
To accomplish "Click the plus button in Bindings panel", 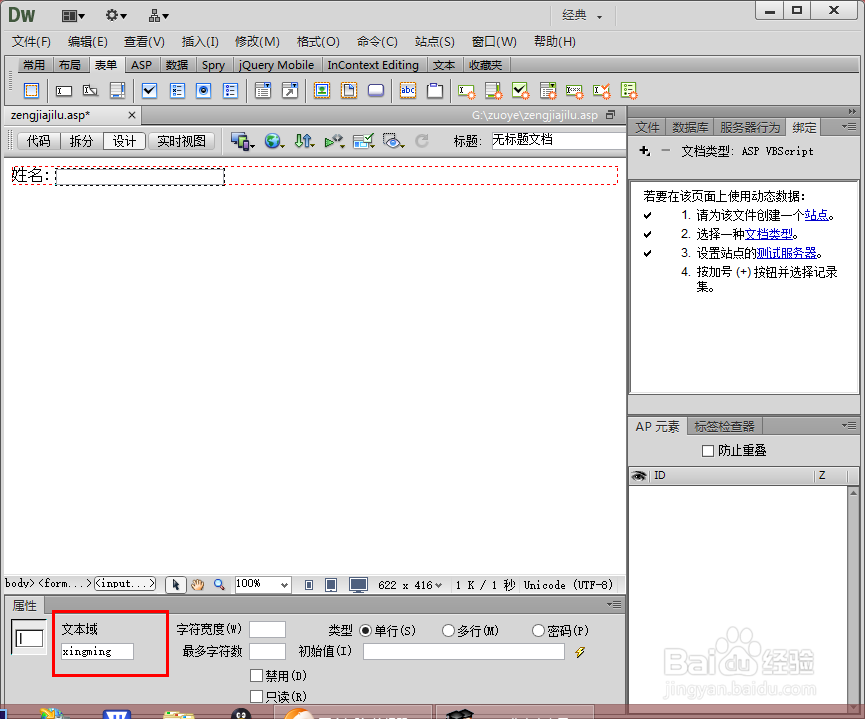I will pyautogui.click(x=644, y=151).
